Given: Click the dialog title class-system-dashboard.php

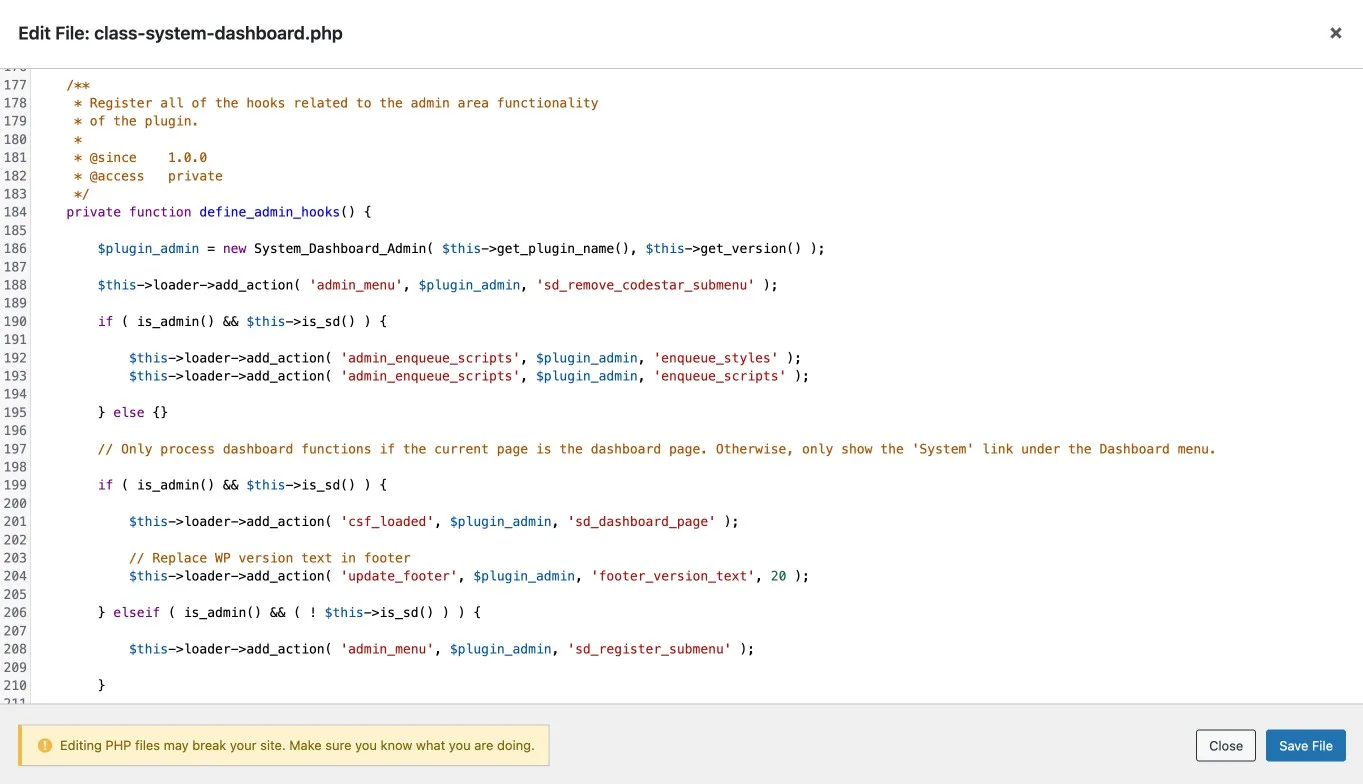Looking at the screenshot, I should [x=180, y=33].
